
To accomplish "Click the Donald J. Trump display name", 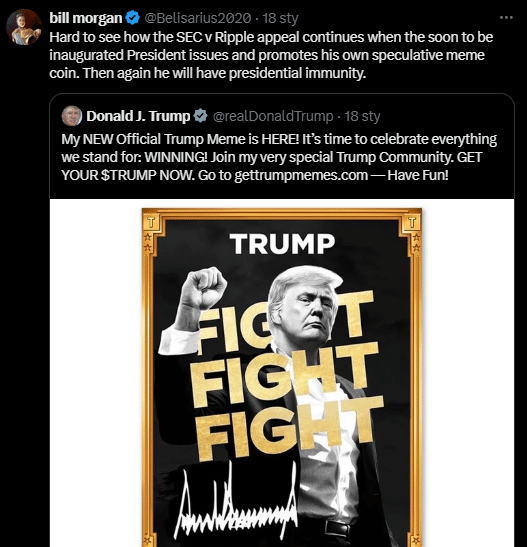I will [x=138, y=116].
